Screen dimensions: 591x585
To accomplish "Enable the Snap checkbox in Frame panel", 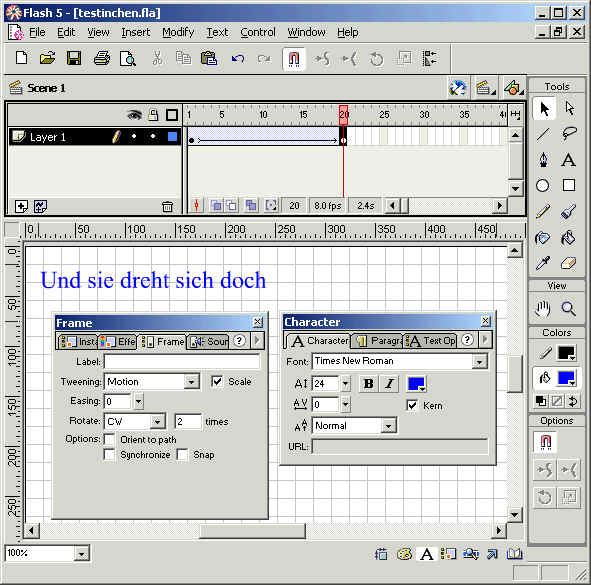I will 182,455.
